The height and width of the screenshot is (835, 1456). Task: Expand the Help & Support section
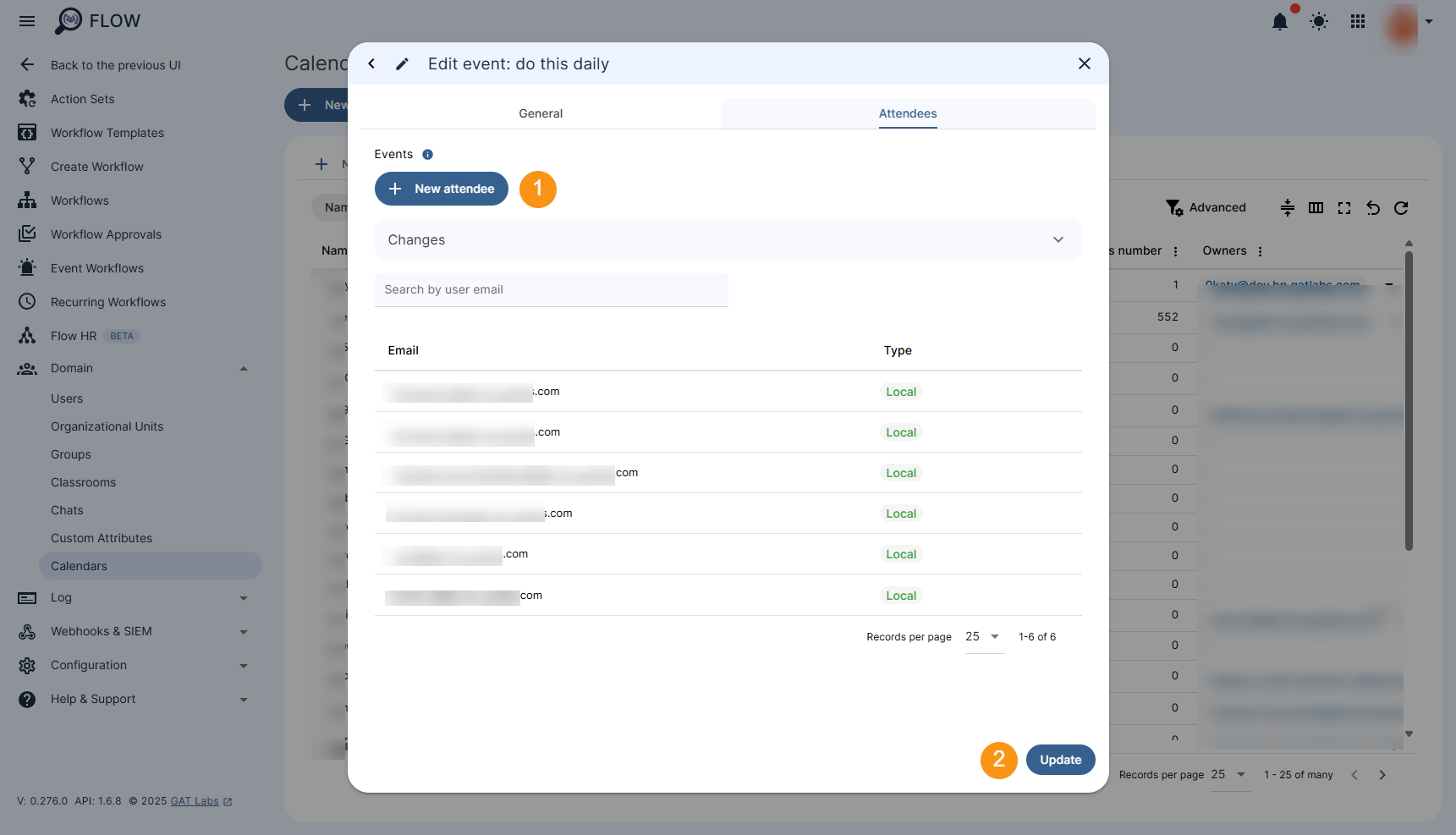coord(244,699)
